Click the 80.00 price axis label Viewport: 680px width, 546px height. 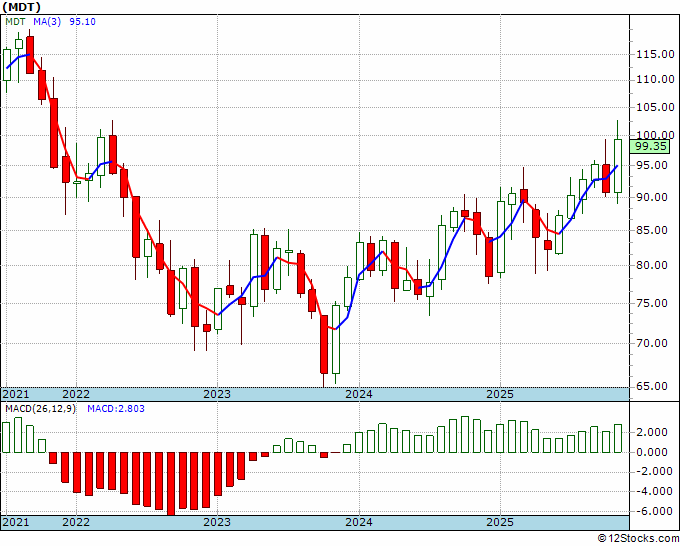[x=652, y=265]
